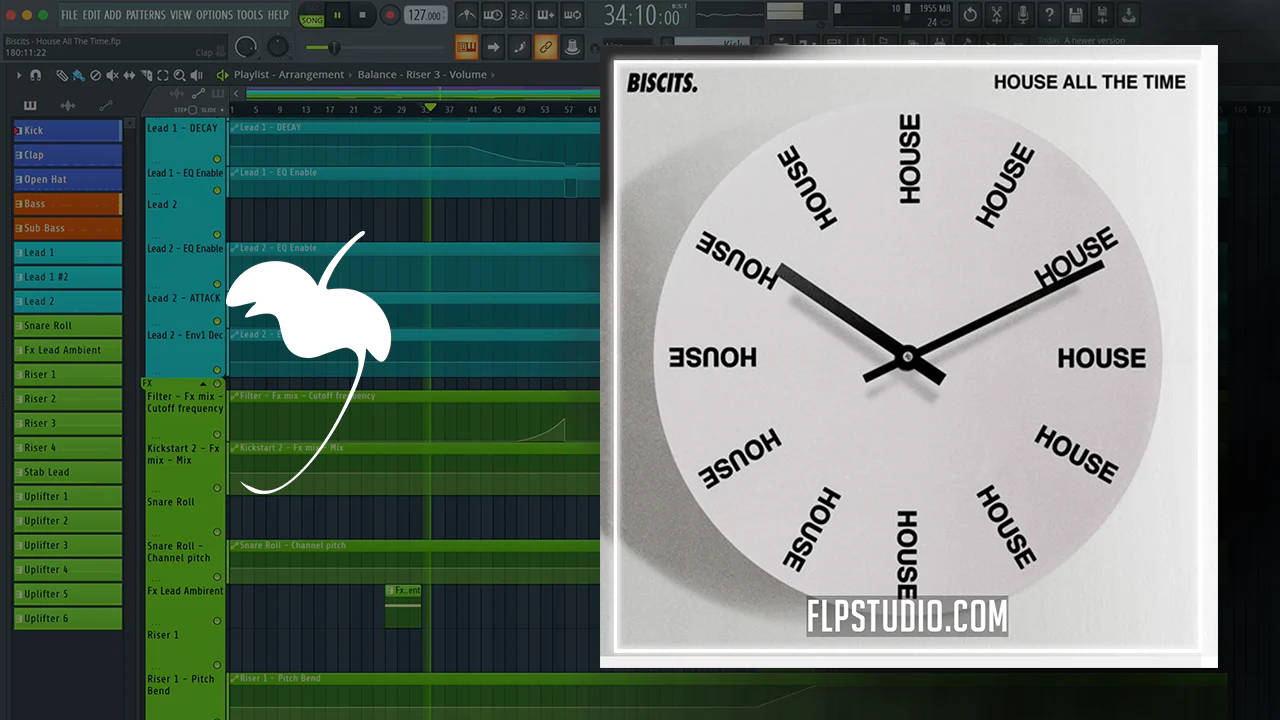Screen dimensions: 1280x720
Task: Mute the Lead 1 - DECAY track
Action: point(217,159)
